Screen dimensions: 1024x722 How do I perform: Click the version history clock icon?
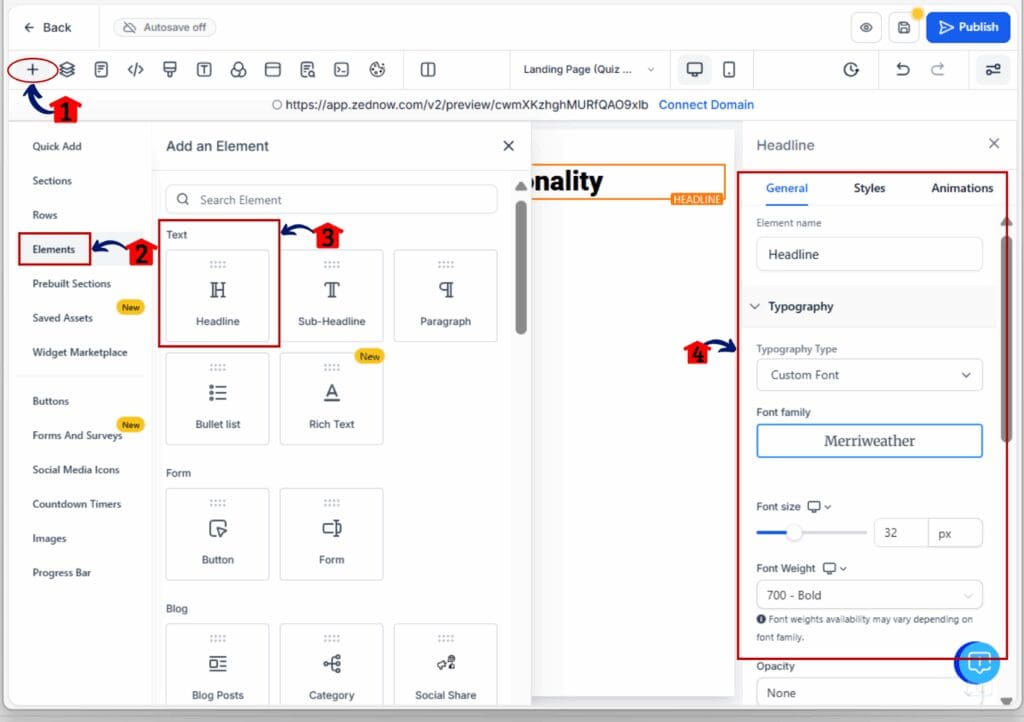(851, 70)
